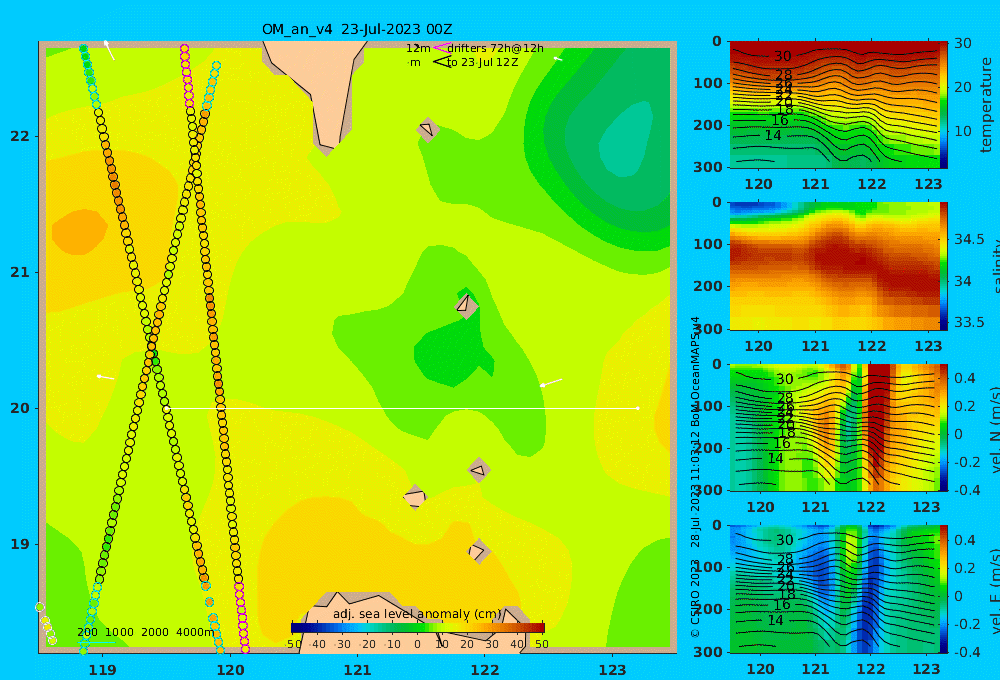Click the white transect line along 20N
Image resolution: width=1000 pixels, height=680 pixels.
(402, 408)
